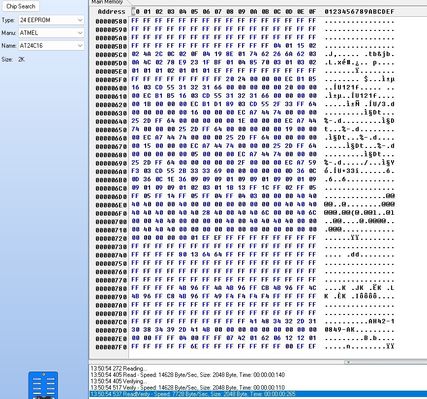The height and width of the screenshot is (399, 427).
Task: Click the hex row at address 000005C0
Action: pos(245,54)
